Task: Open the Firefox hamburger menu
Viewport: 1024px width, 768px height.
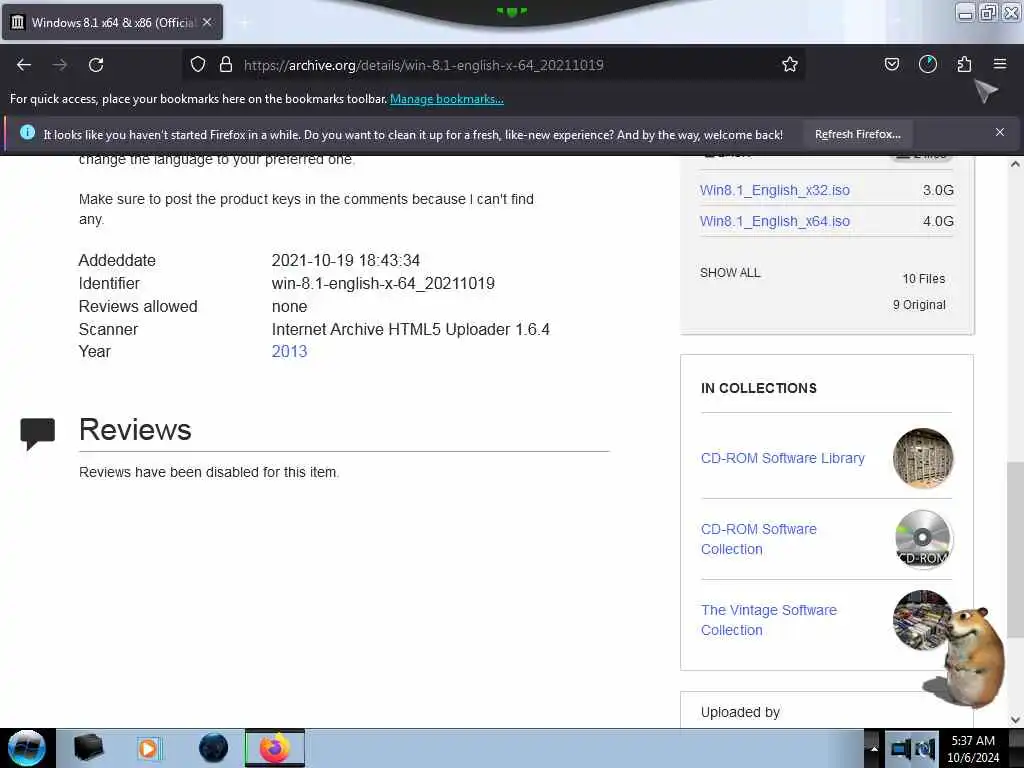Action: click(x=1000, y=64)
